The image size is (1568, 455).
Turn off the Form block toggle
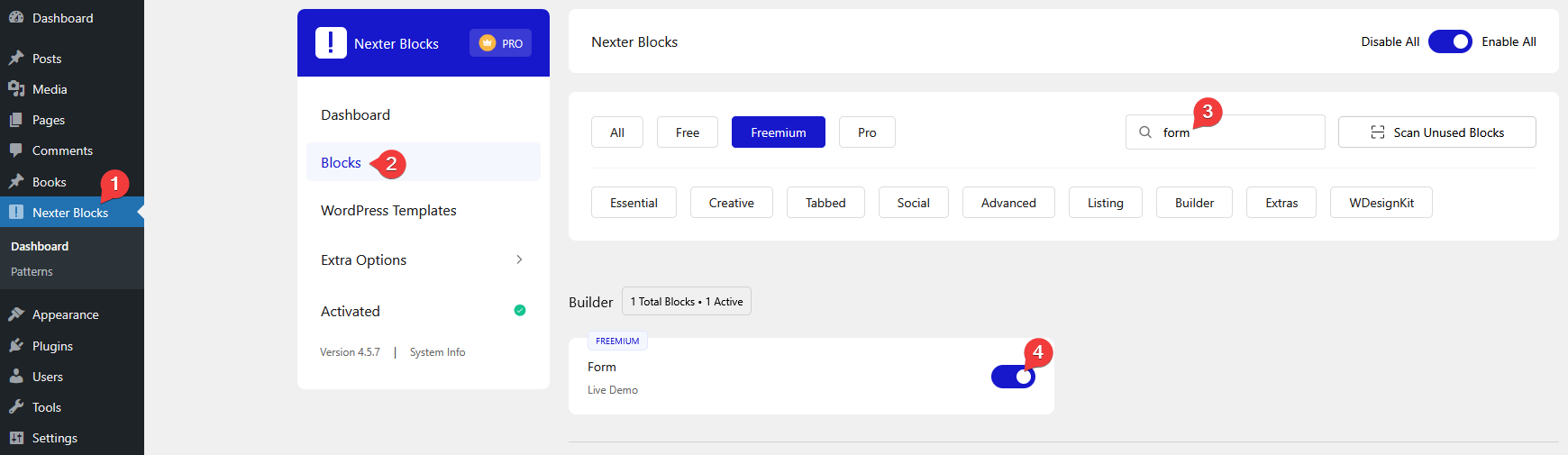pos(1014,377)
